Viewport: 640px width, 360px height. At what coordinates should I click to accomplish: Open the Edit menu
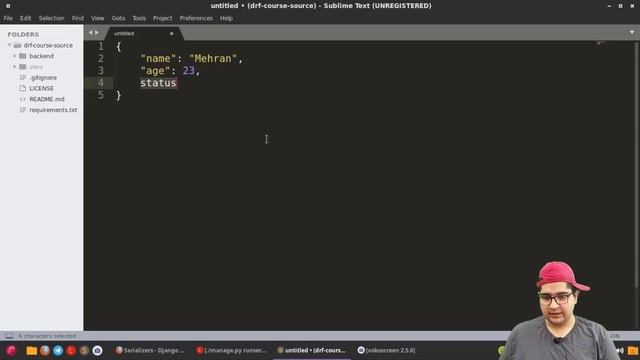[x=25, y=18]
